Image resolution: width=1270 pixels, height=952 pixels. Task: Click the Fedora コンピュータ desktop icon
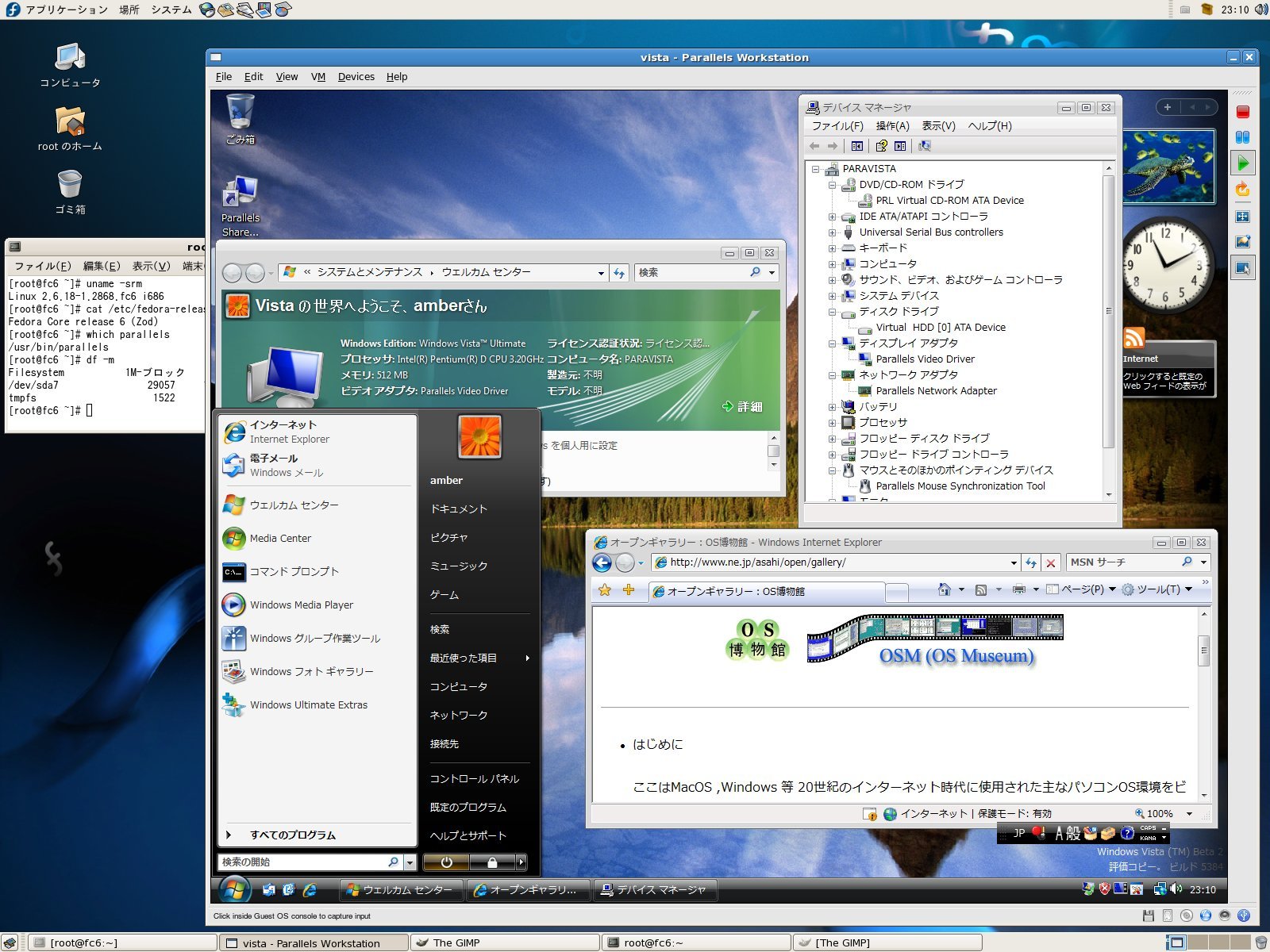70,66
